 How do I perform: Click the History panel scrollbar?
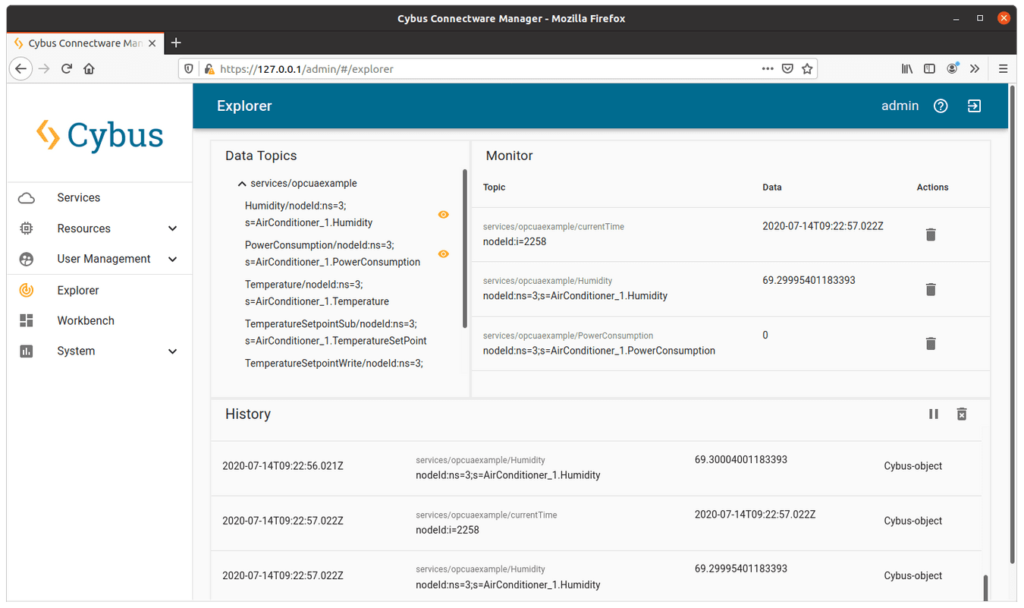985,586
